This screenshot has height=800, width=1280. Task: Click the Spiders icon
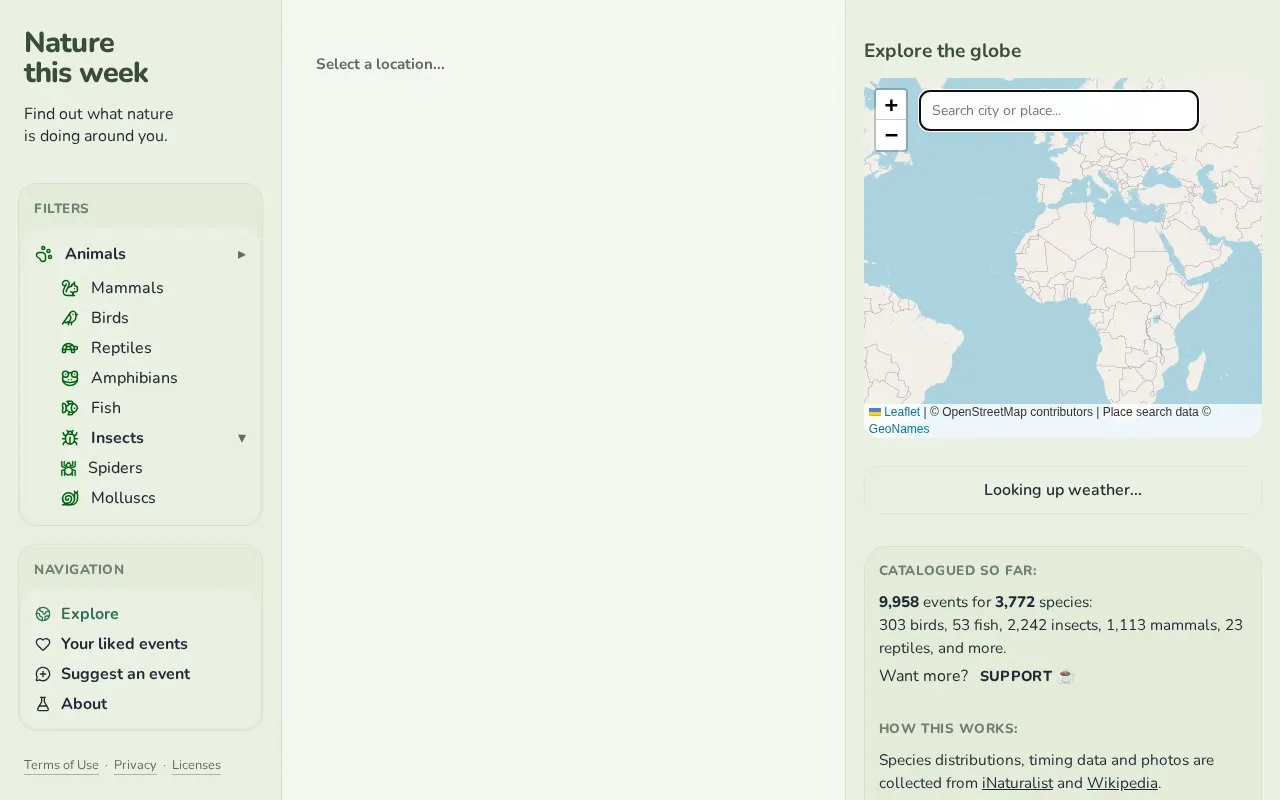click(x=68, y=468)
